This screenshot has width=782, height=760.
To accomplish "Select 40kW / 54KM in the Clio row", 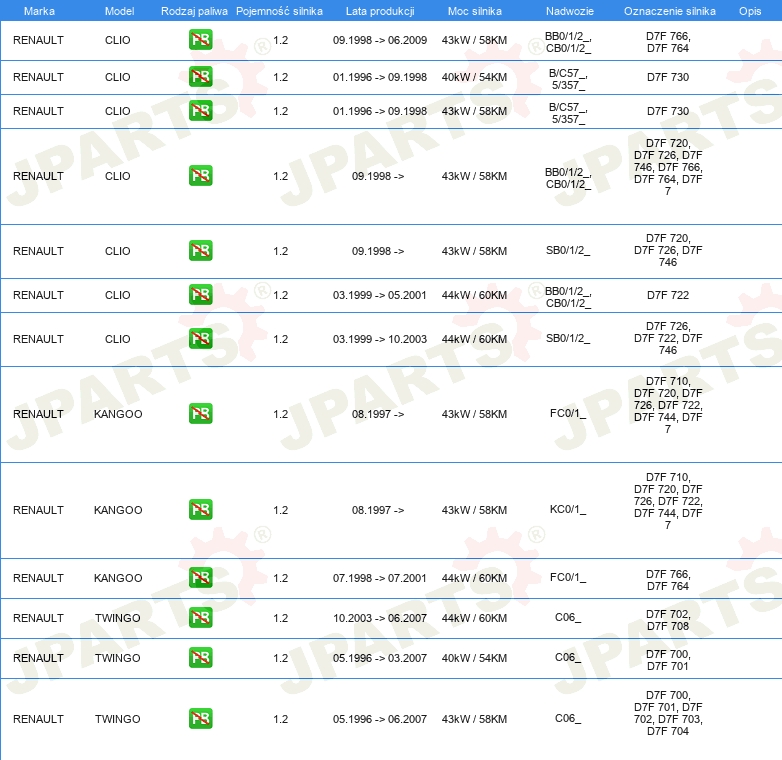I will coord(474,77).
